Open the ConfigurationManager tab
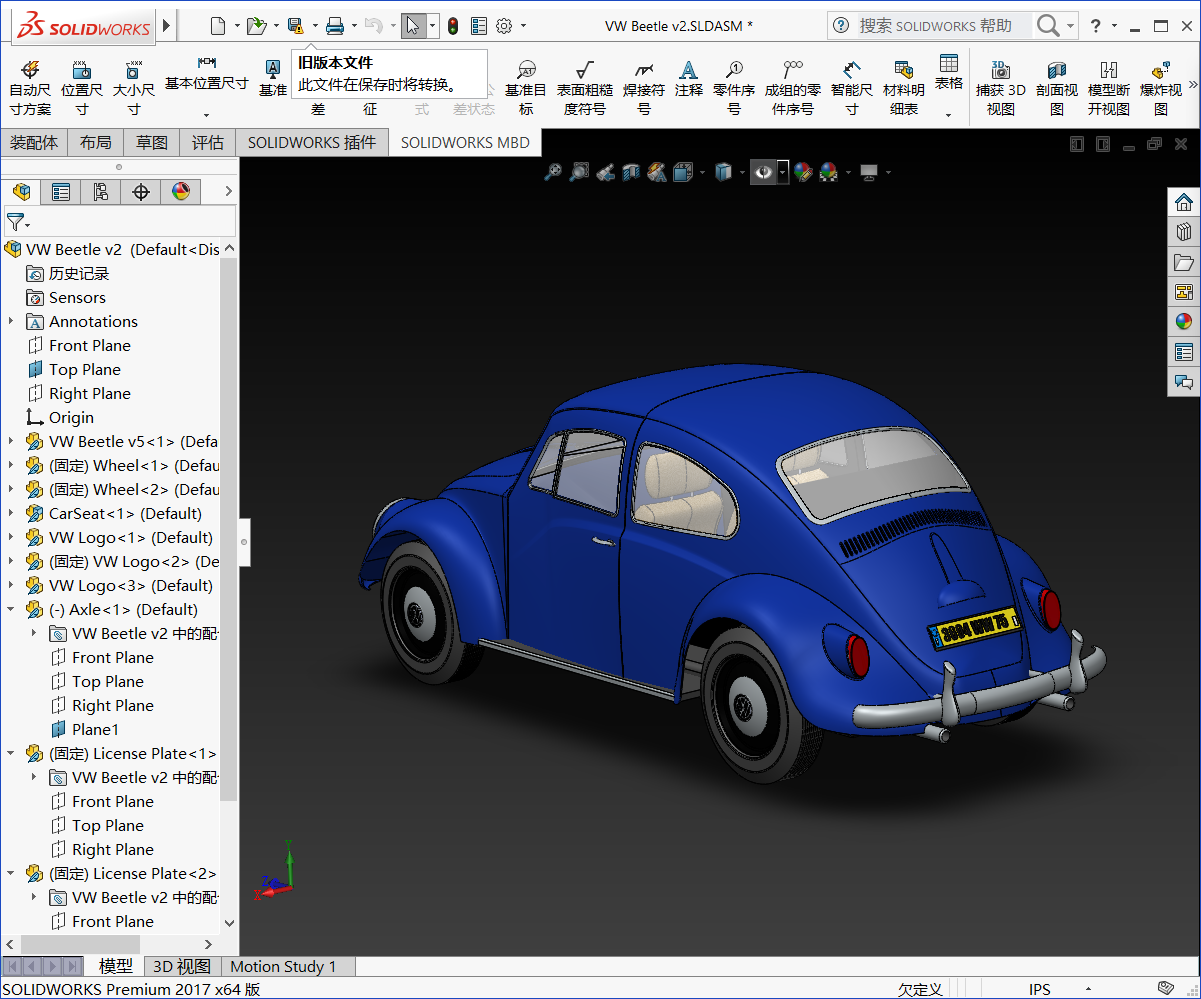The height and width of the screenshot is (999, 1201). pos(101,192)
